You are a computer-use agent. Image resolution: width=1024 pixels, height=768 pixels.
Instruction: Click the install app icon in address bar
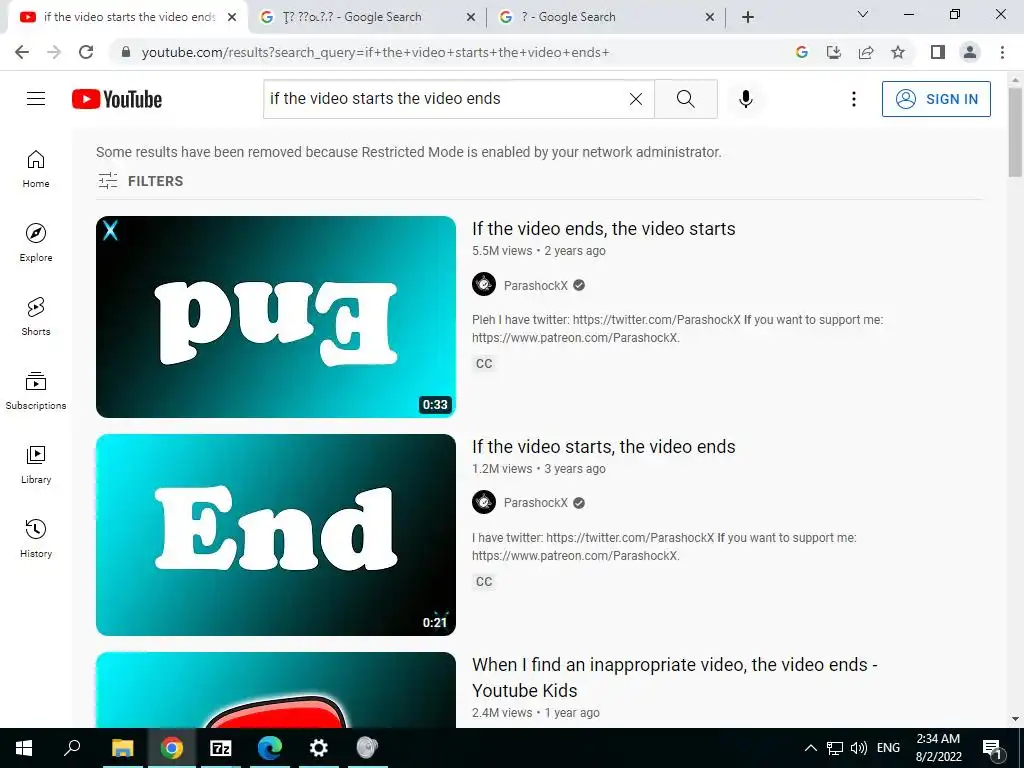[x=833, y=52]
